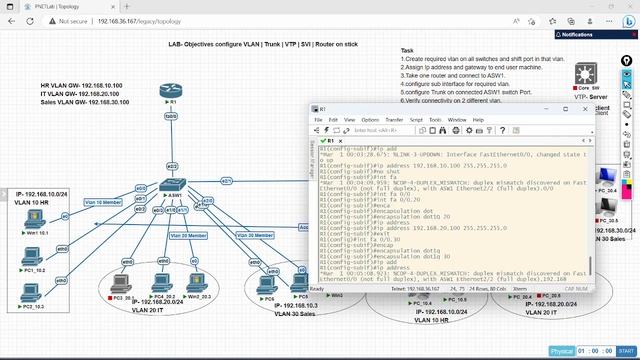
Task: Open the Window menu in R1 window
Action: coord(457,120)
